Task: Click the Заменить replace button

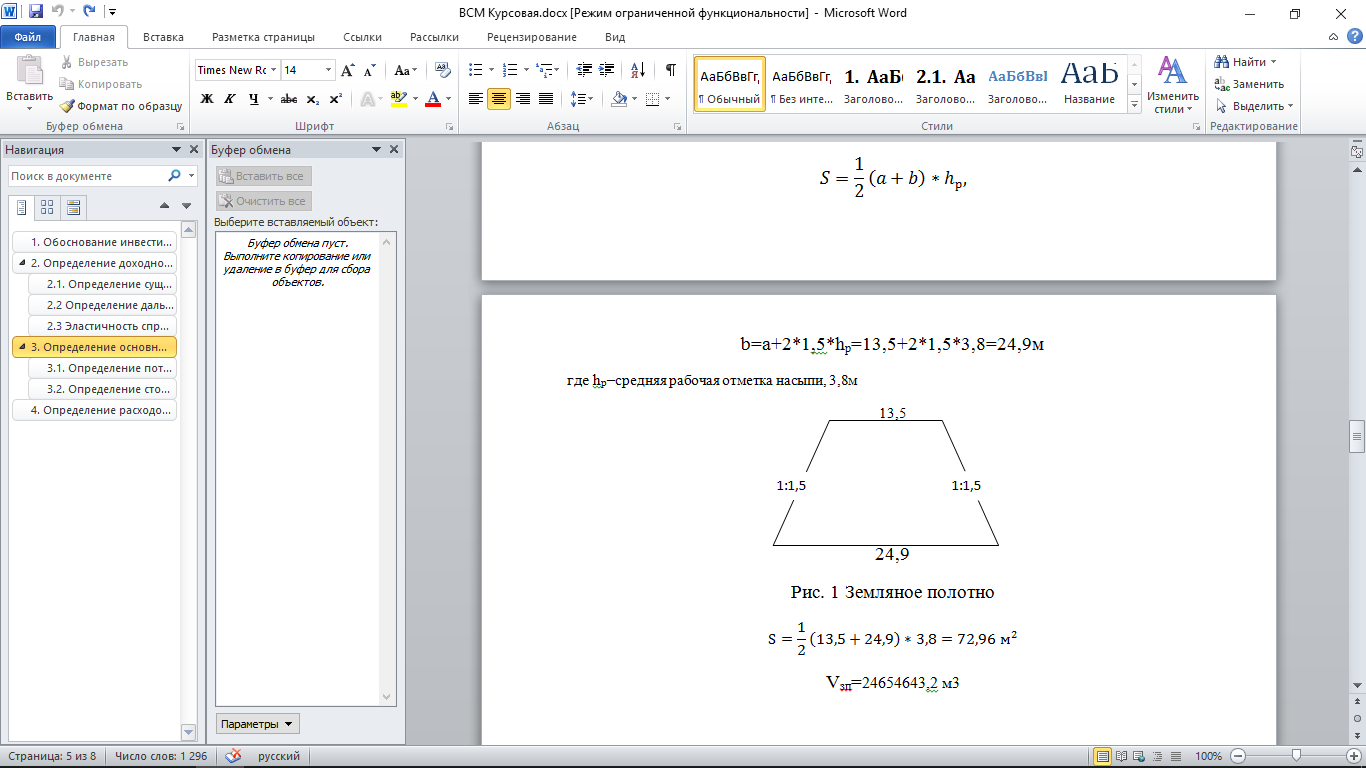Action: click(x=1249, y=84)
